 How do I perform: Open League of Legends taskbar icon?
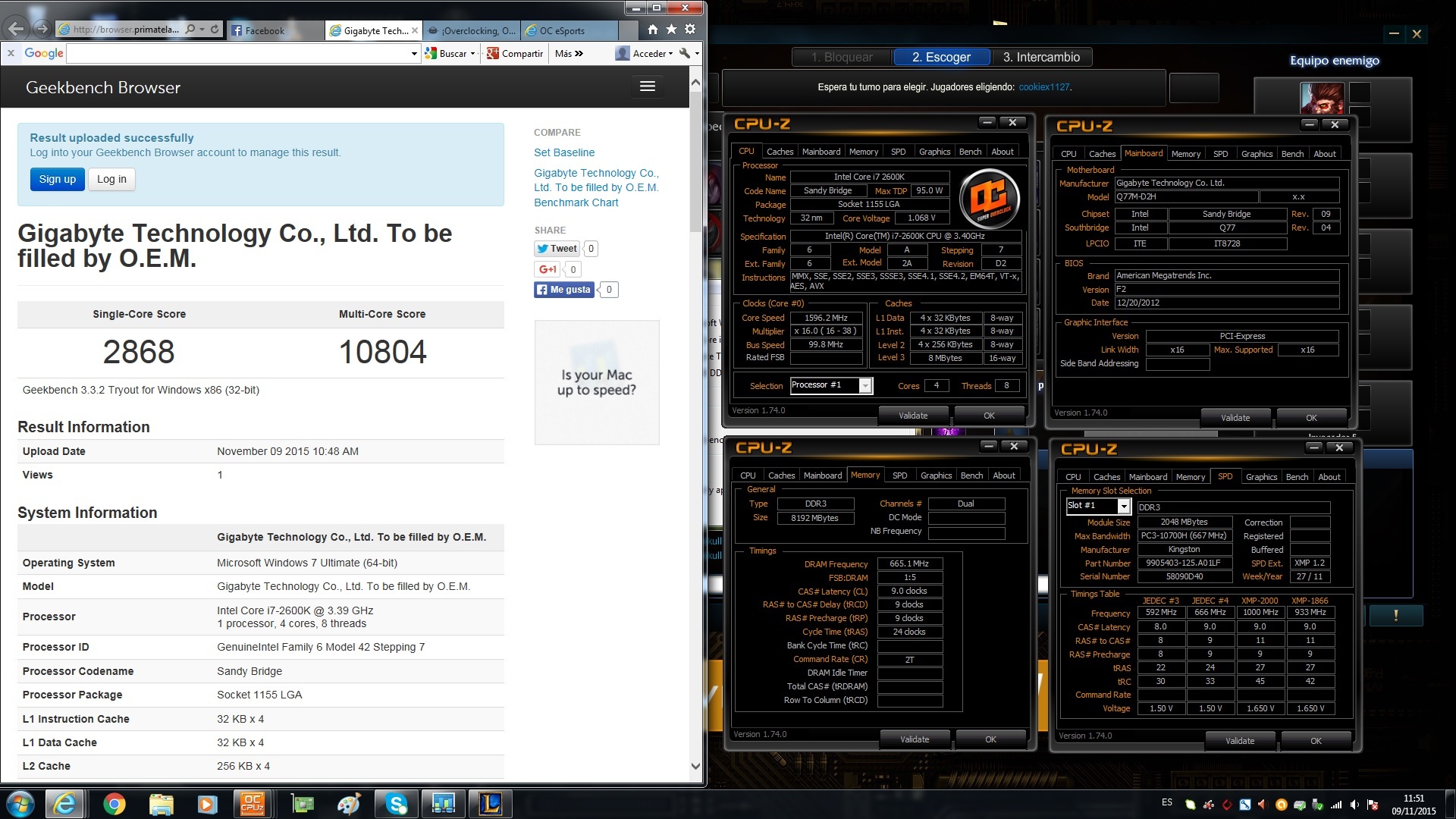[491, 804]
